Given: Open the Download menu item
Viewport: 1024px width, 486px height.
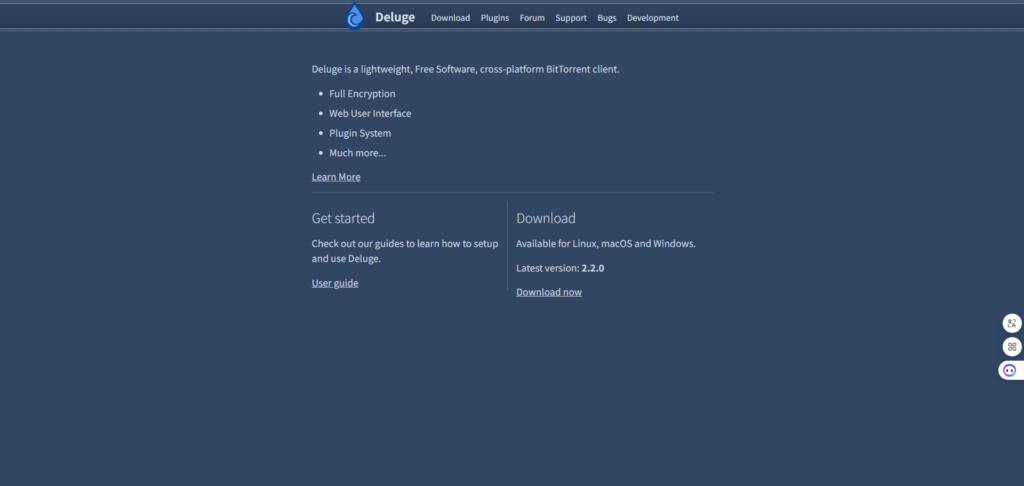Looking at the screenshot, I should click(451, 18).
